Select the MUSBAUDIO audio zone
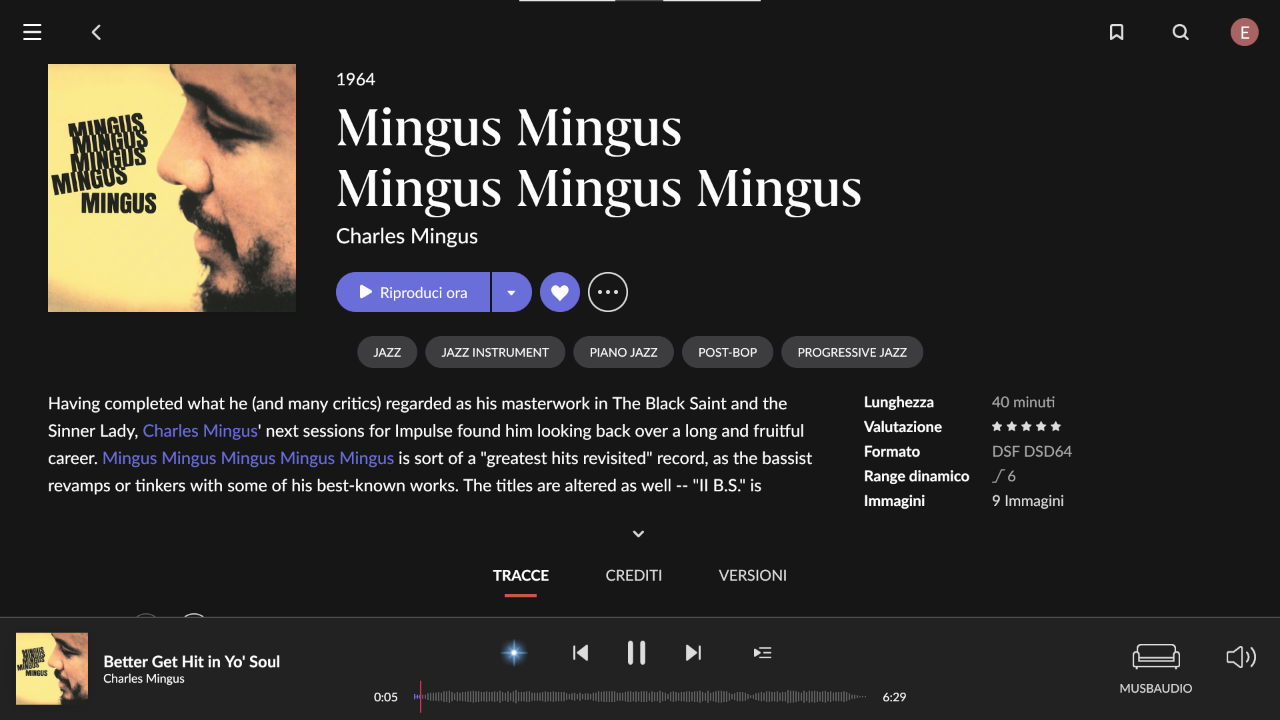The height and width of the screenshot is (720, 1280). click(x=1156, y=668)
